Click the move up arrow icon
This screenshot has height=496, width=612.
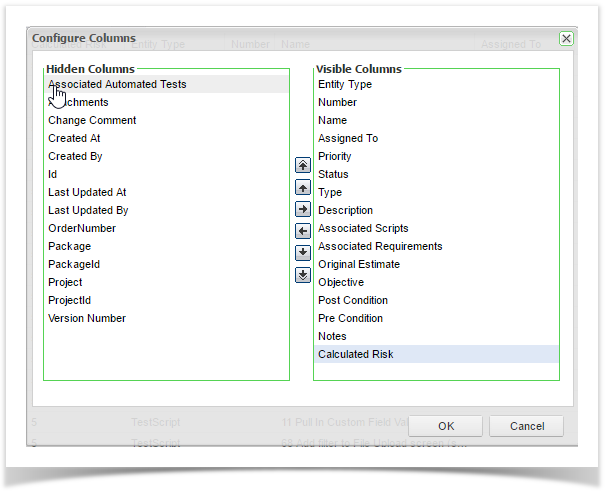[302, 188]
